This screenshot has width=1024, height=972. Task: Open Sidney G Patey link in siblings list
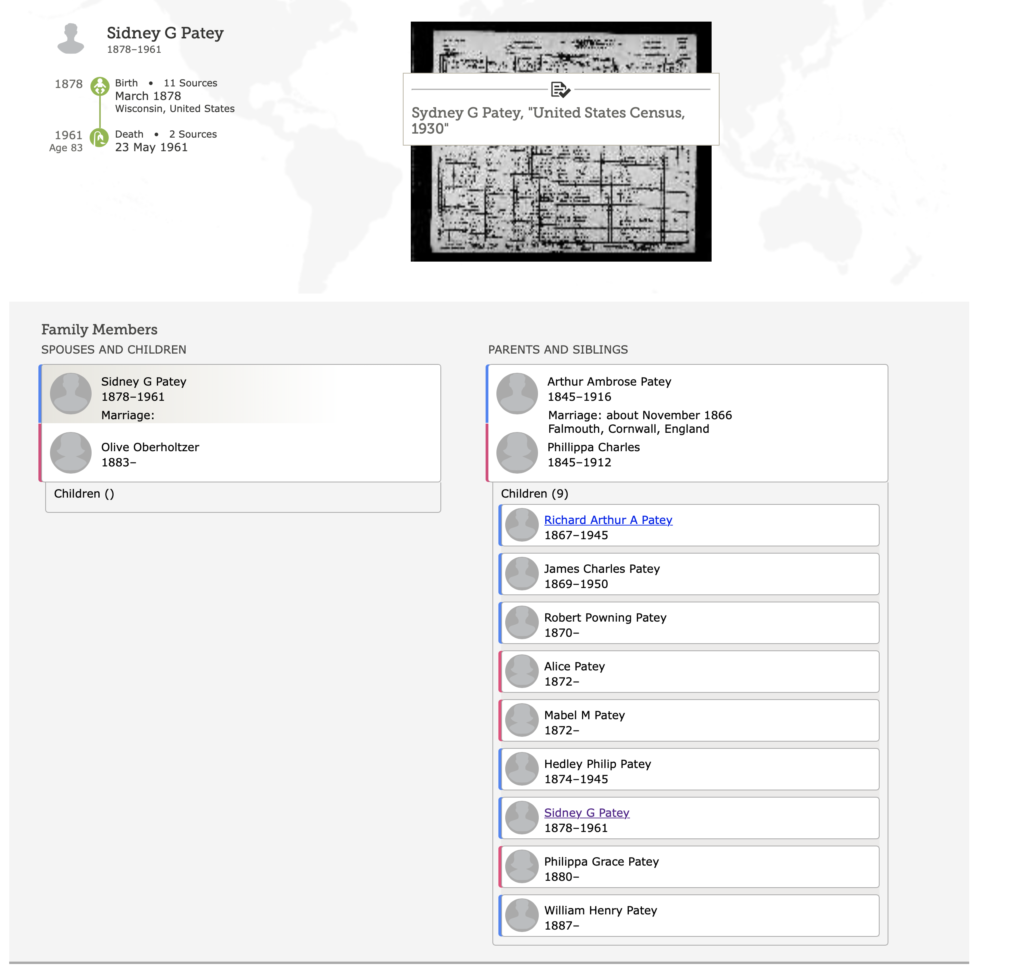(x=586, y=813)
